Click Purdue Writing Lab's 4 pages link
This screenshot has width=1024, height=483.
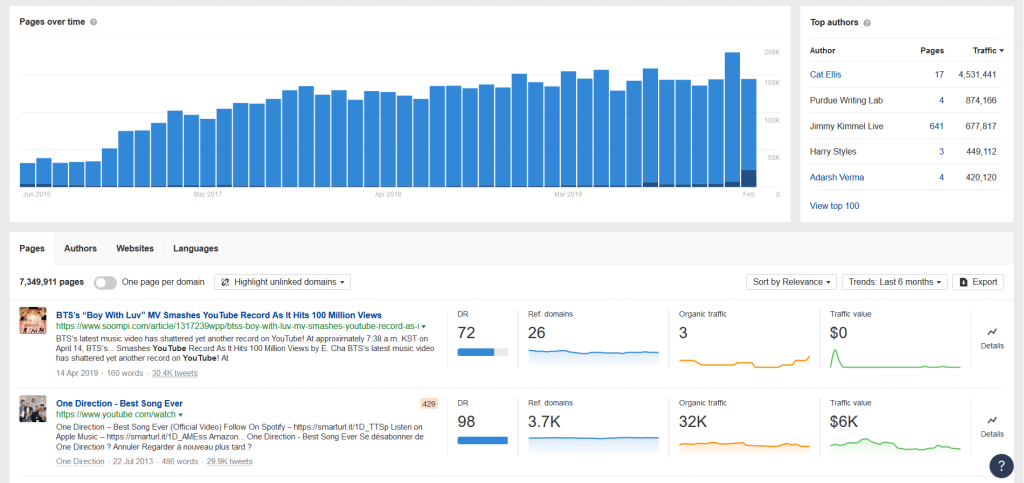941,101
